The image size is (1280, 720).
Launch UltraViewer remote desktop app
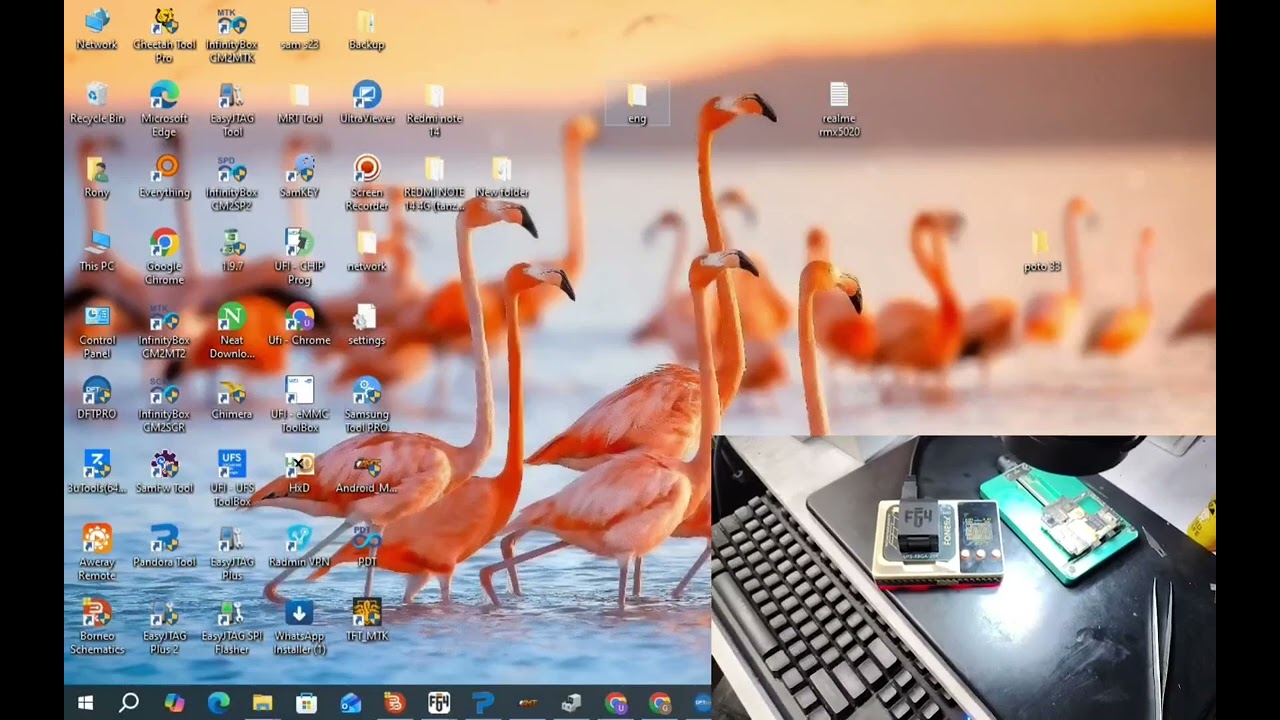click(x=366, y=103)
